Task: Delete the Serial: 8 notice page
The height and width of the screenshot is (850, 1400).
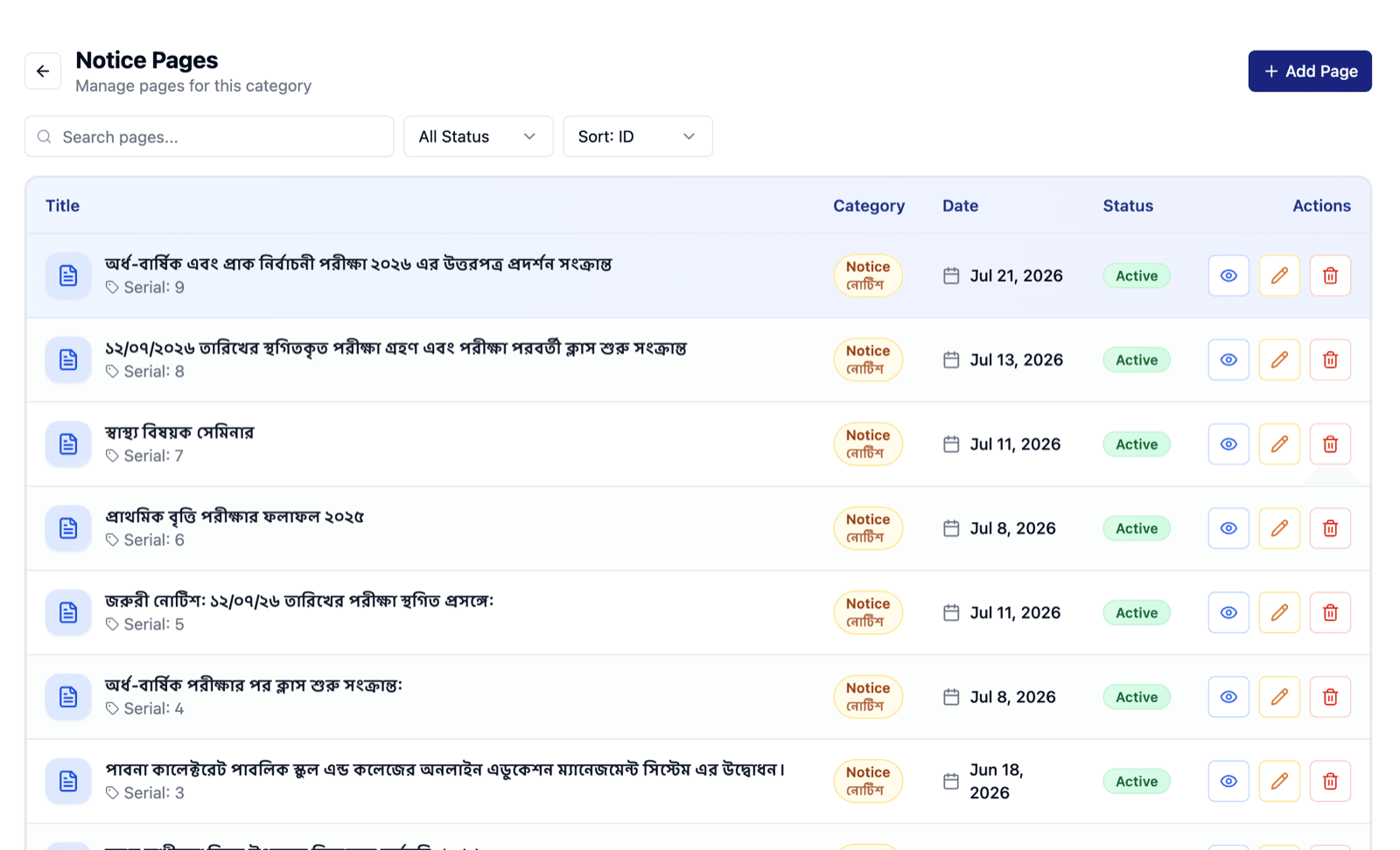Action: coord(1330,359)
